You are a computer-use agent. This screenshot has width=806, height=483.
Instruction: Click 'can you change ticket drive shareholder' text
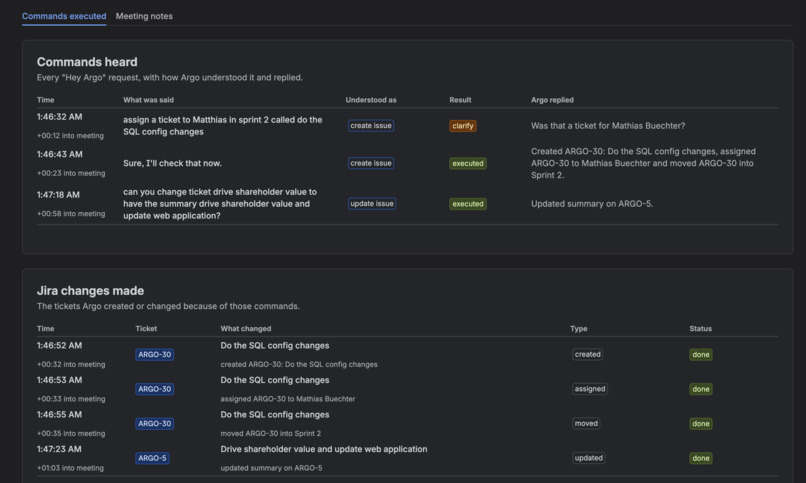(220, 204)
